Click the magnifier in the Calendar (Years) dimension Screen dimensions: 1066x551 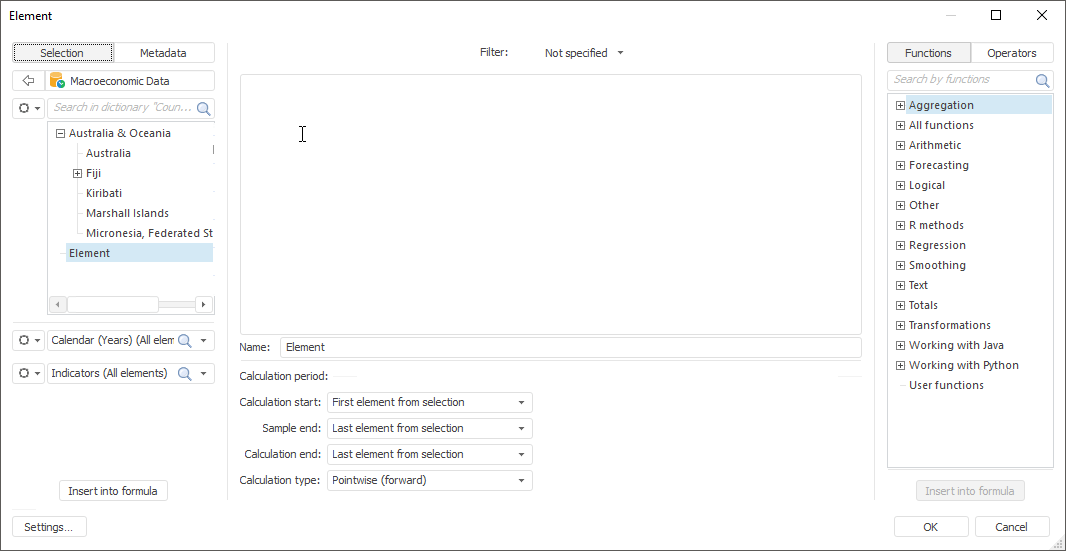click(184, 340)
